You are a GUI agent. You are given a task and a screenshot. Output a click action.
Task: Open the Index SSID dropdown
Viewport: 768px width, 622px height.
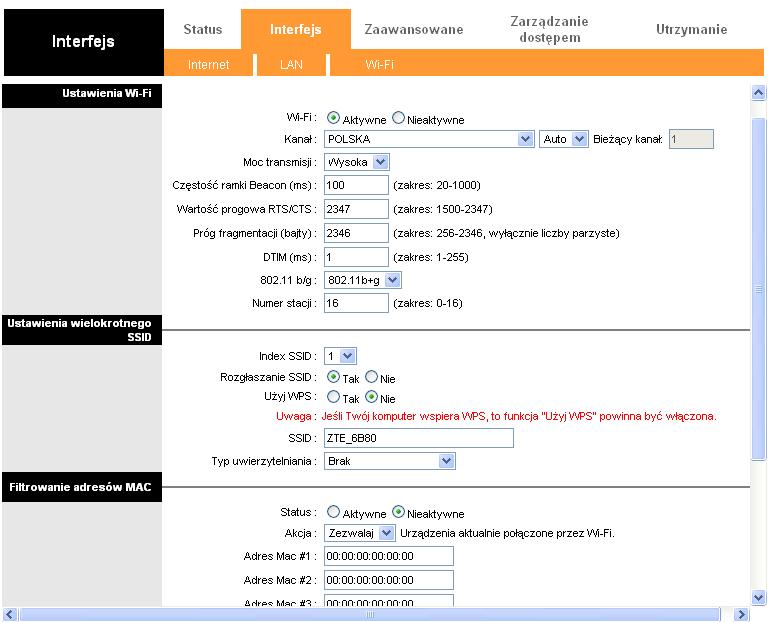pyautogui.click(x=340, y=356)
